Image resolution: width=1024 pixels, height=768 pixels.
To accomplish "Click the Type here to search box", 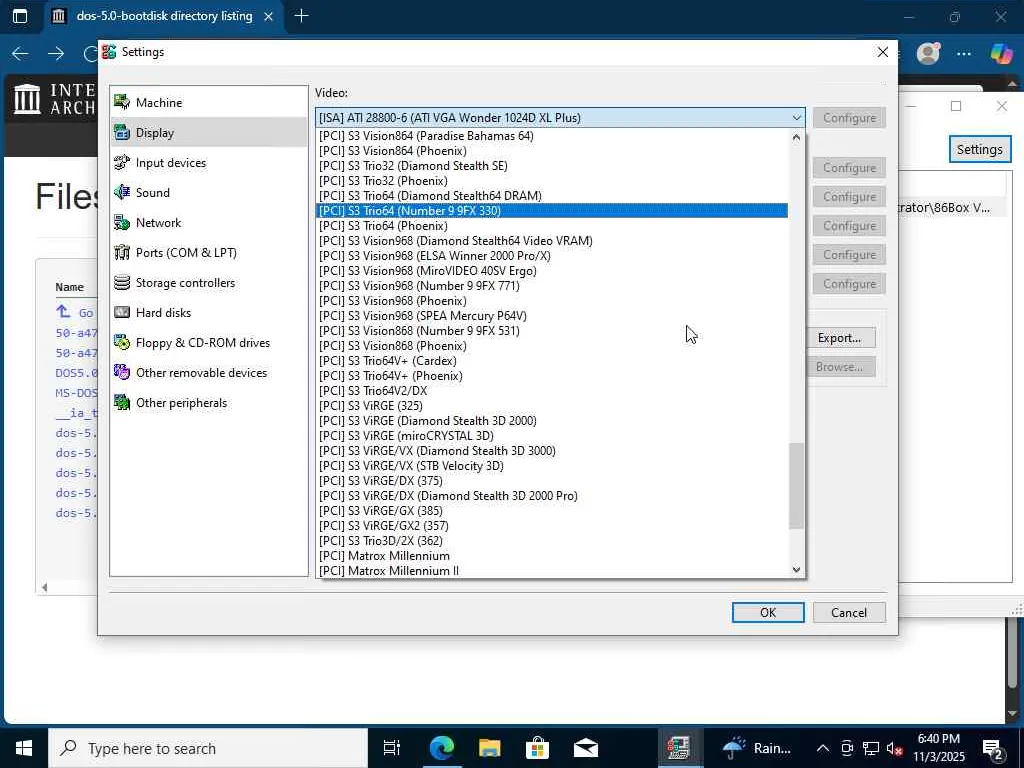I will [x=208, y=748].
